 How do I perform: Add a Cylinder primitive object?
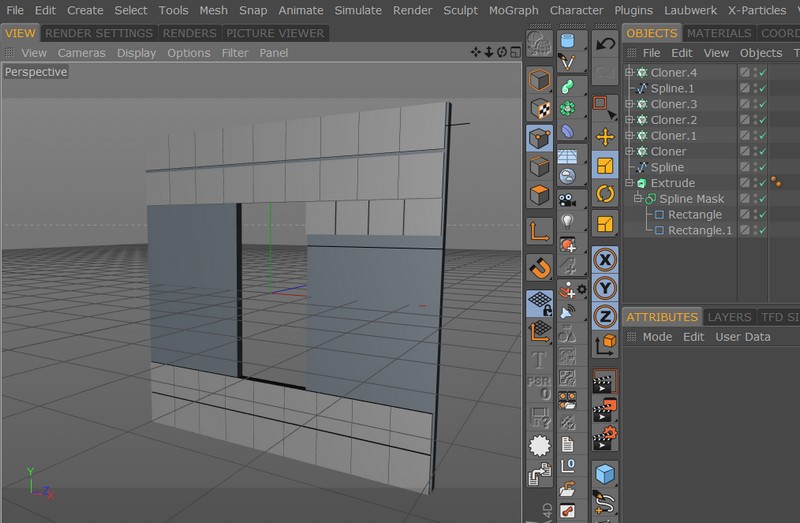point(568,40)
